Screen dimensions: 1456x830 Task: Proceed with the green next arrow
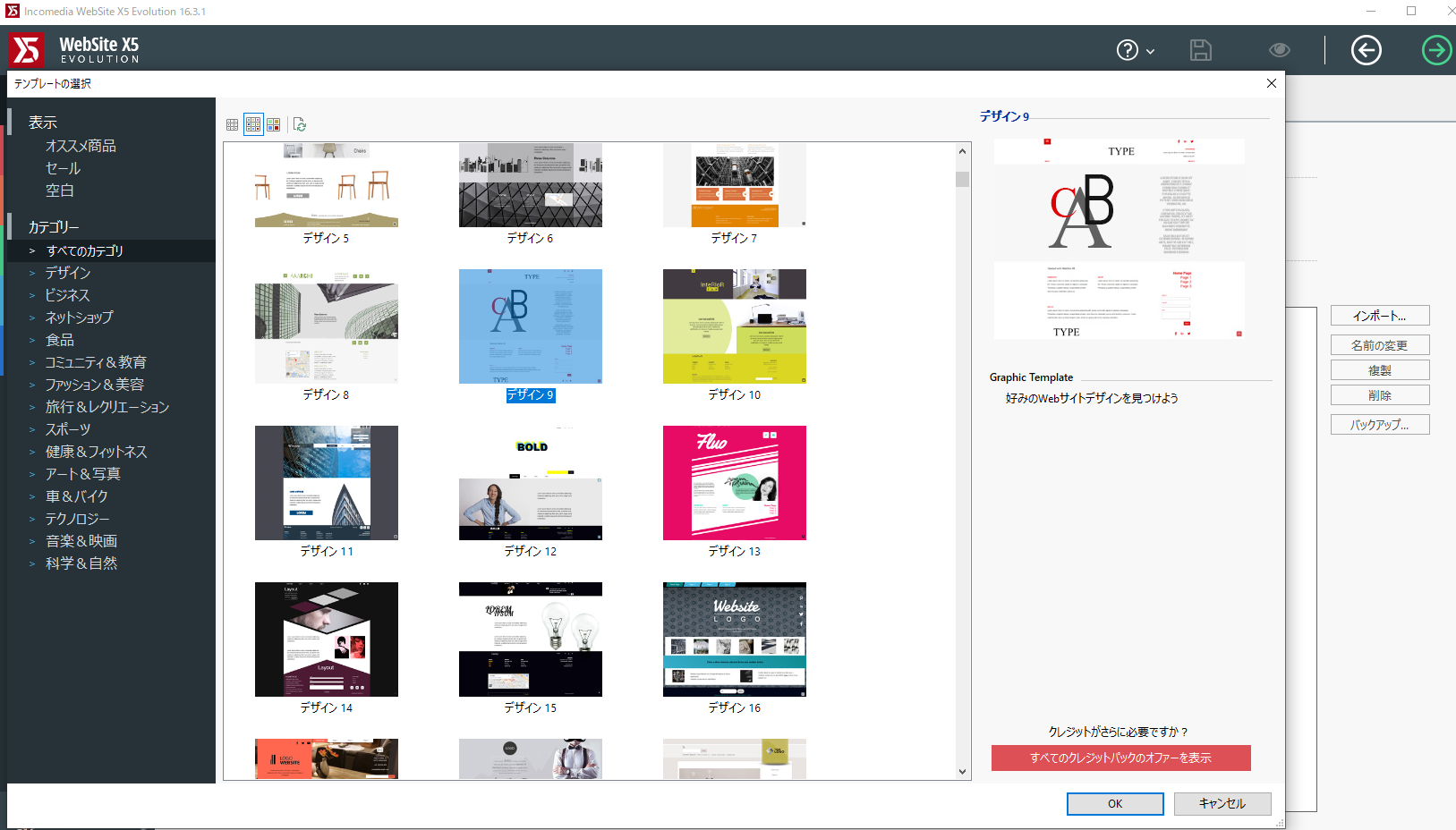[1436, 51]
